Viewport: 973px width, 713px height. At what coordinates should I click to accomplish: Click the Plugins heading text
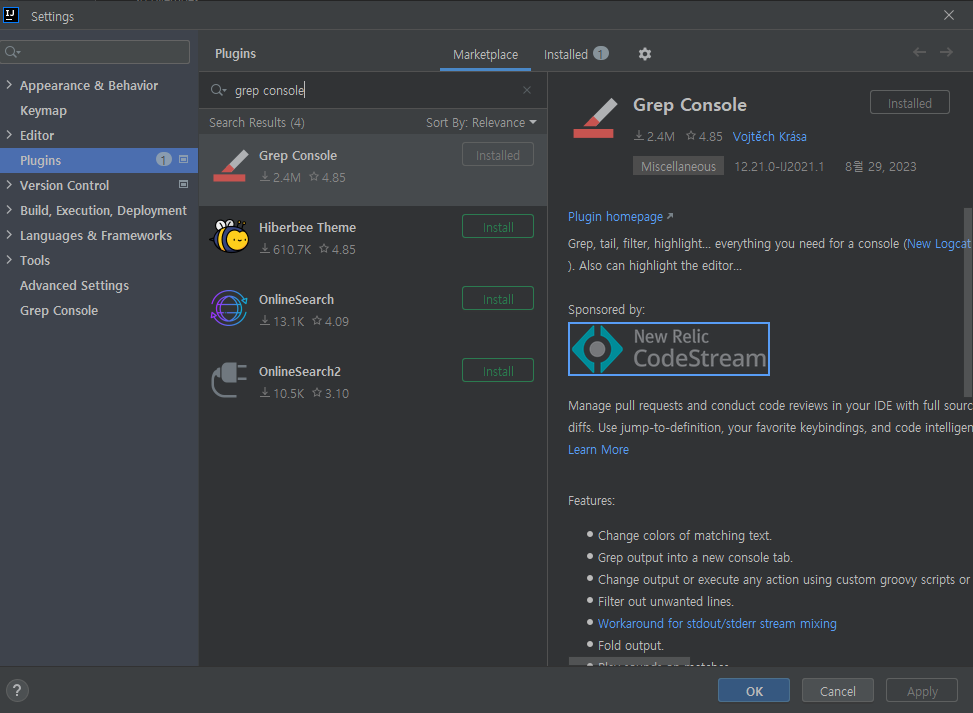[235, 54]
